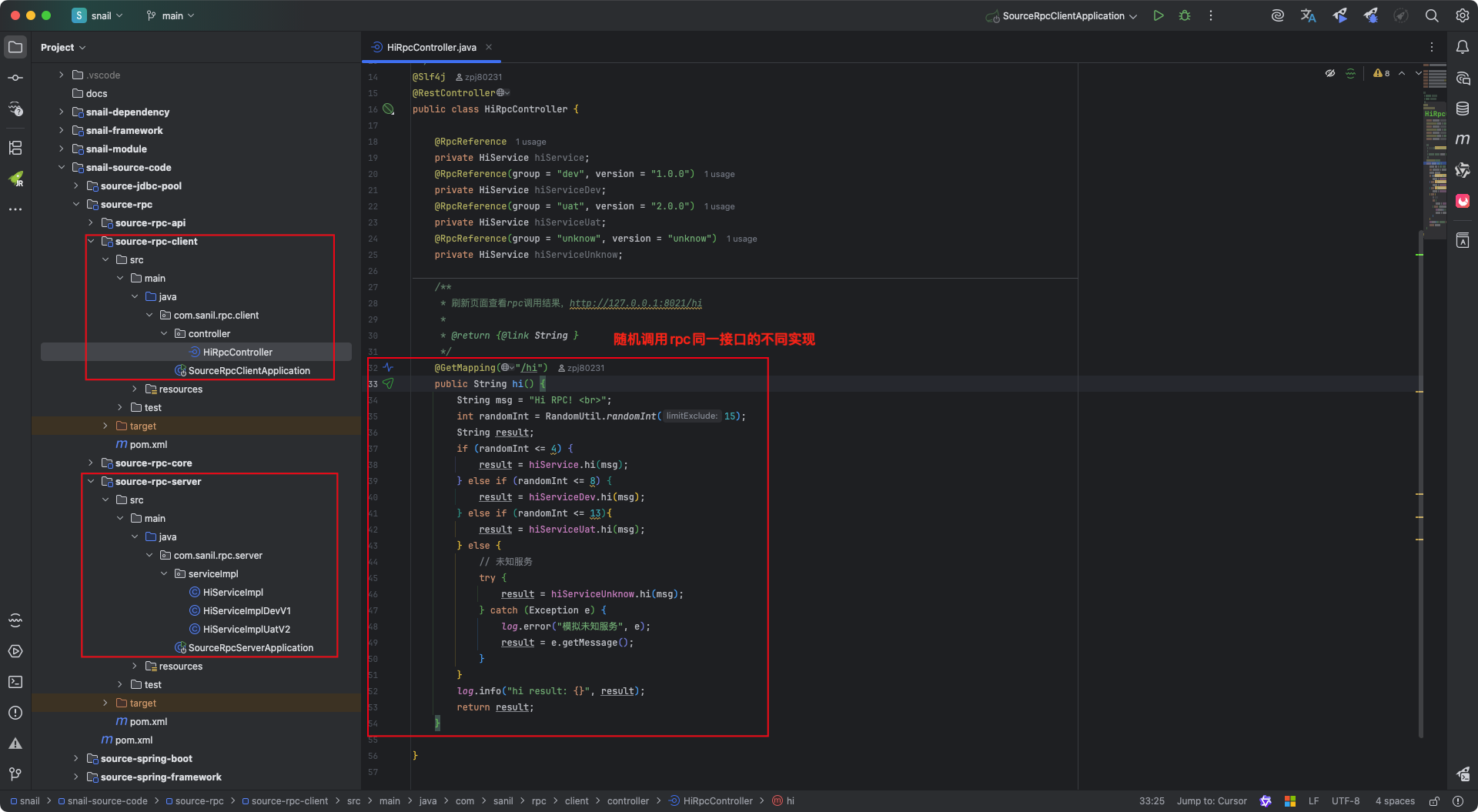Click the UTF-8 encoding status button
Screen dimensions: 1478x812
pyautogui.click(x=1345, y=801)
